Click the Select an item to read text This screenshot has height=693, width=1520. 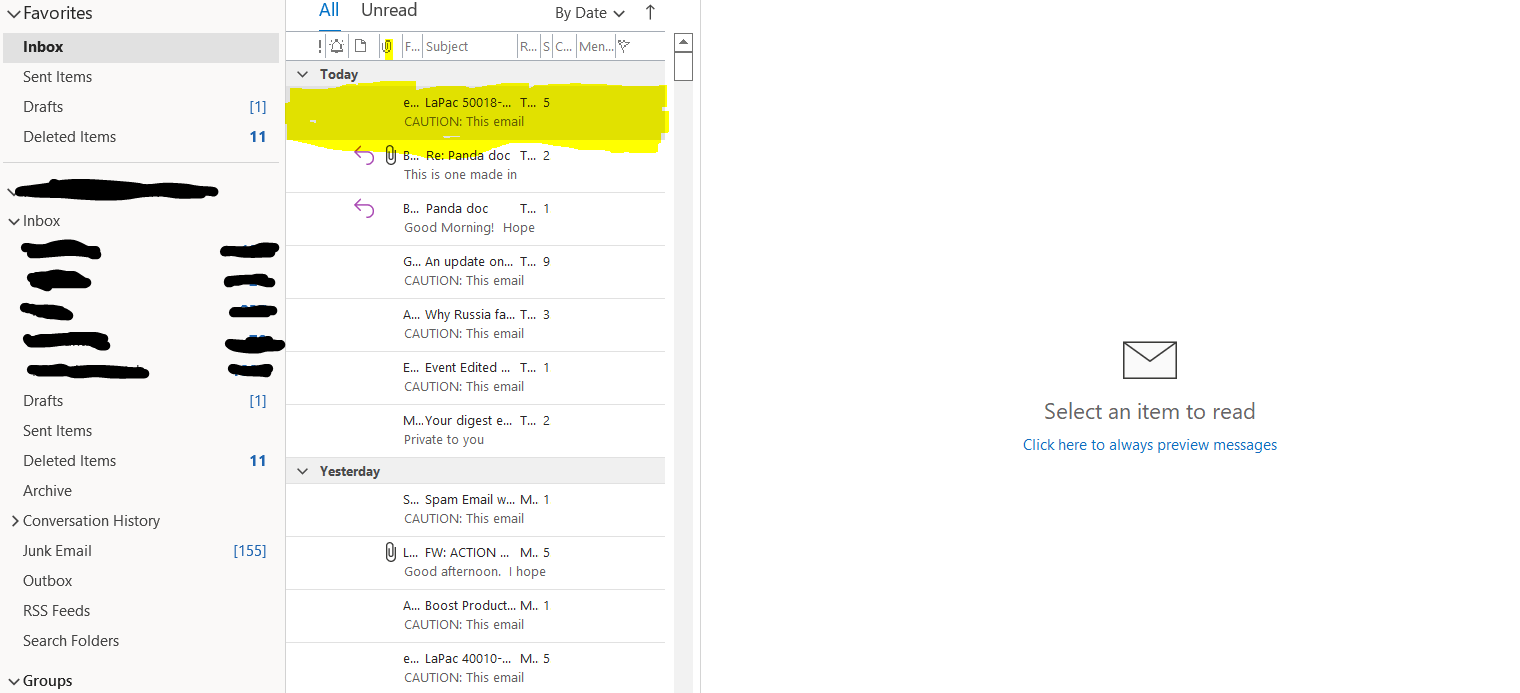[x=1150, y=412]
